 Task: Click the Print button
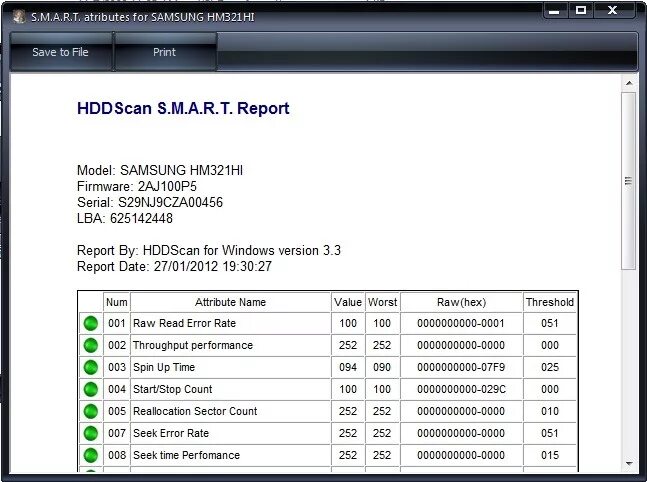pyautogui.click(x=165, y=52)
